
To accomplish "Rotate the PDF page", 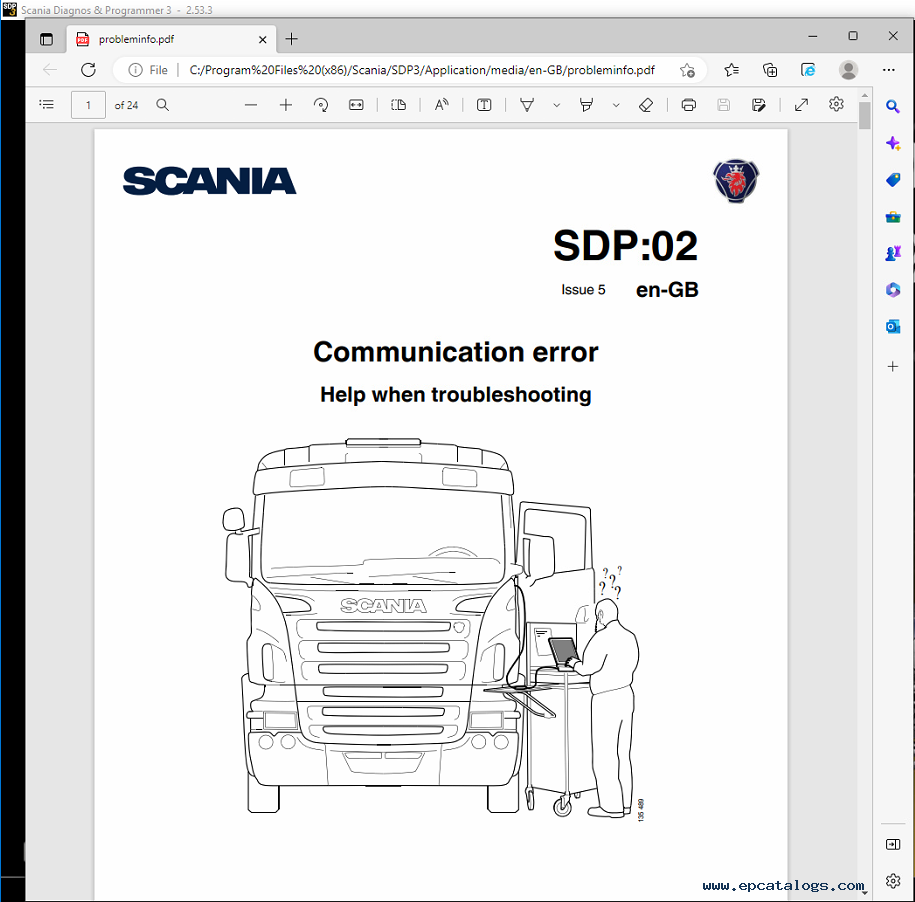I will 321,105.
